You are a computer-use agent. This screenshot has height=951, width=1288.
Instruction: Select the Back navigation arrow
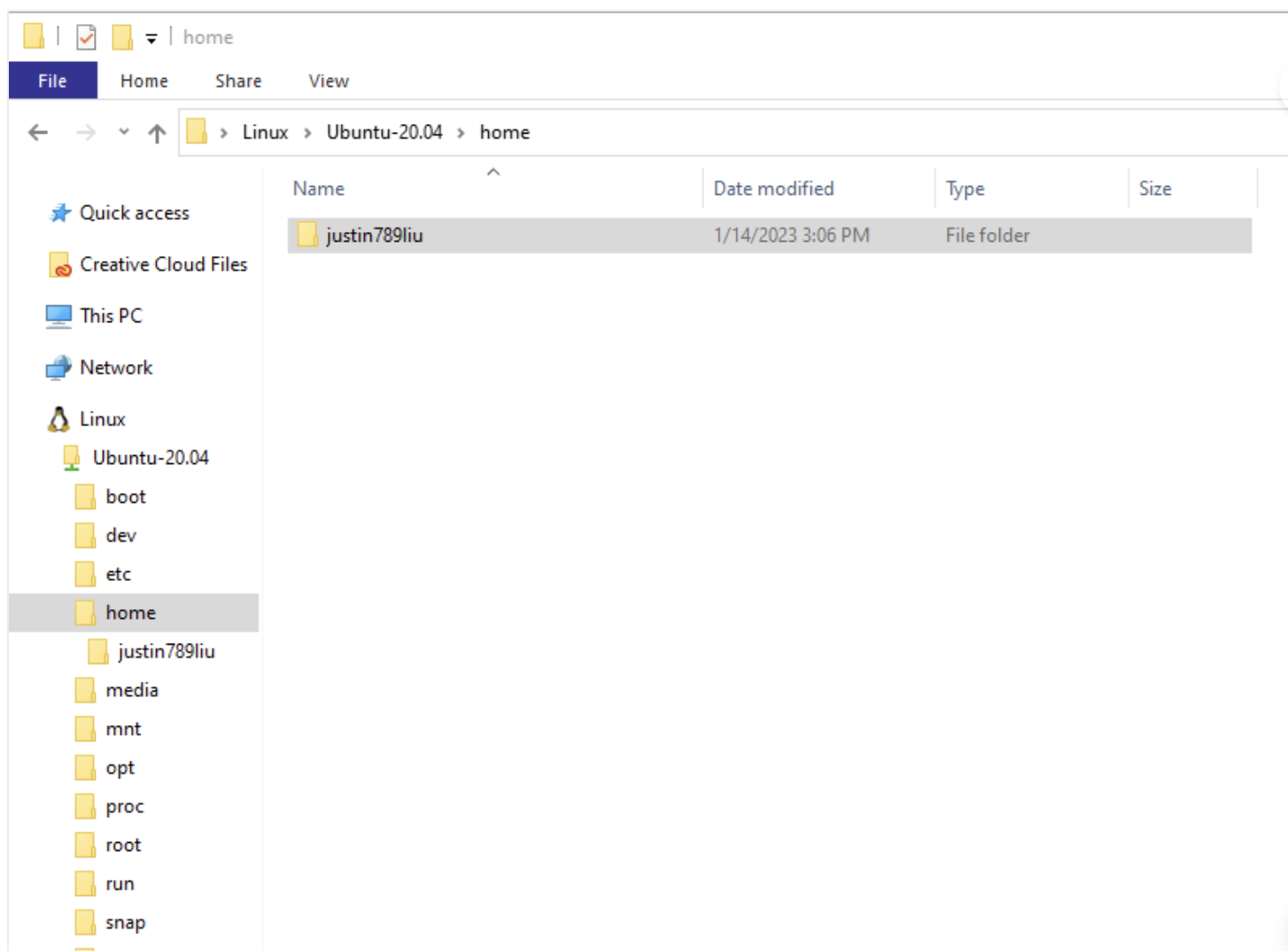tap(37, 132)
